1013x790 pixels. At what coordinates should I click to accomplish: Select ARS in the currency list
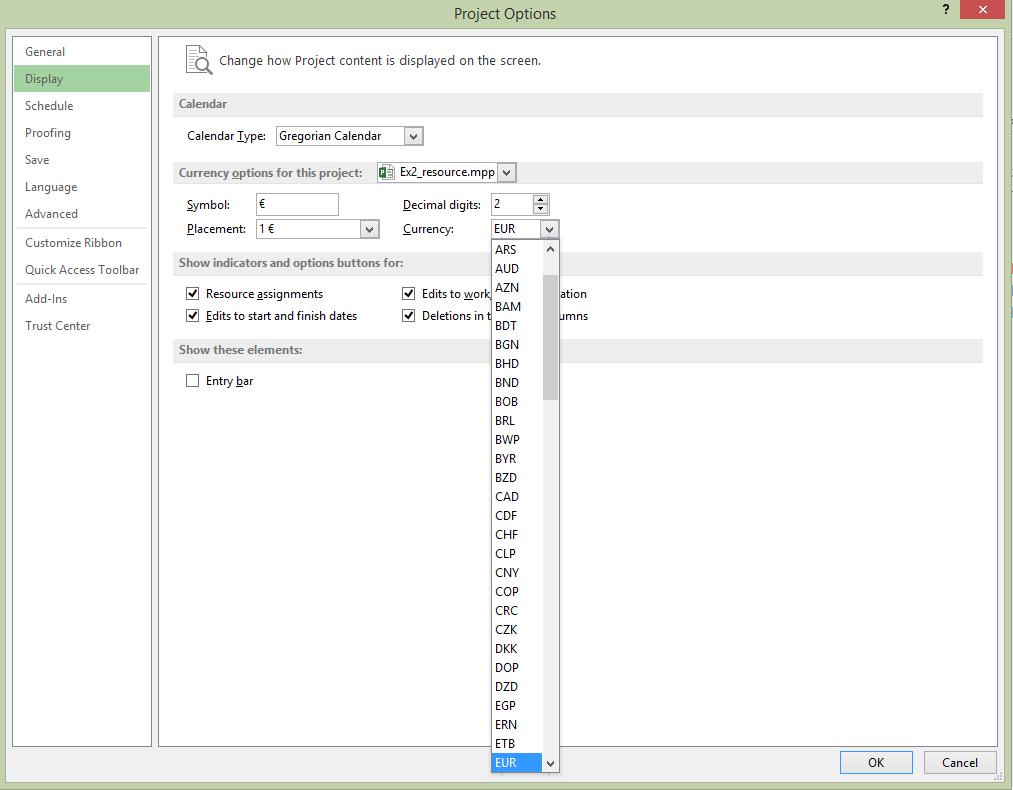coord(517,250)
